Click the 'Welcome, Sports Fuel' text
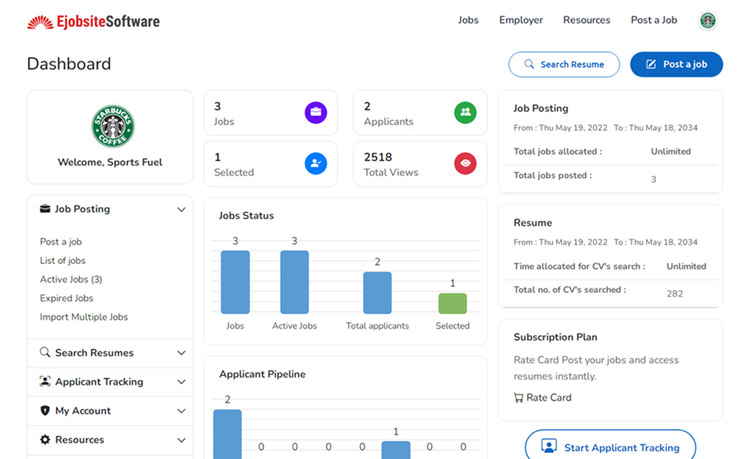The image size is (750, 459). (110, 163)
